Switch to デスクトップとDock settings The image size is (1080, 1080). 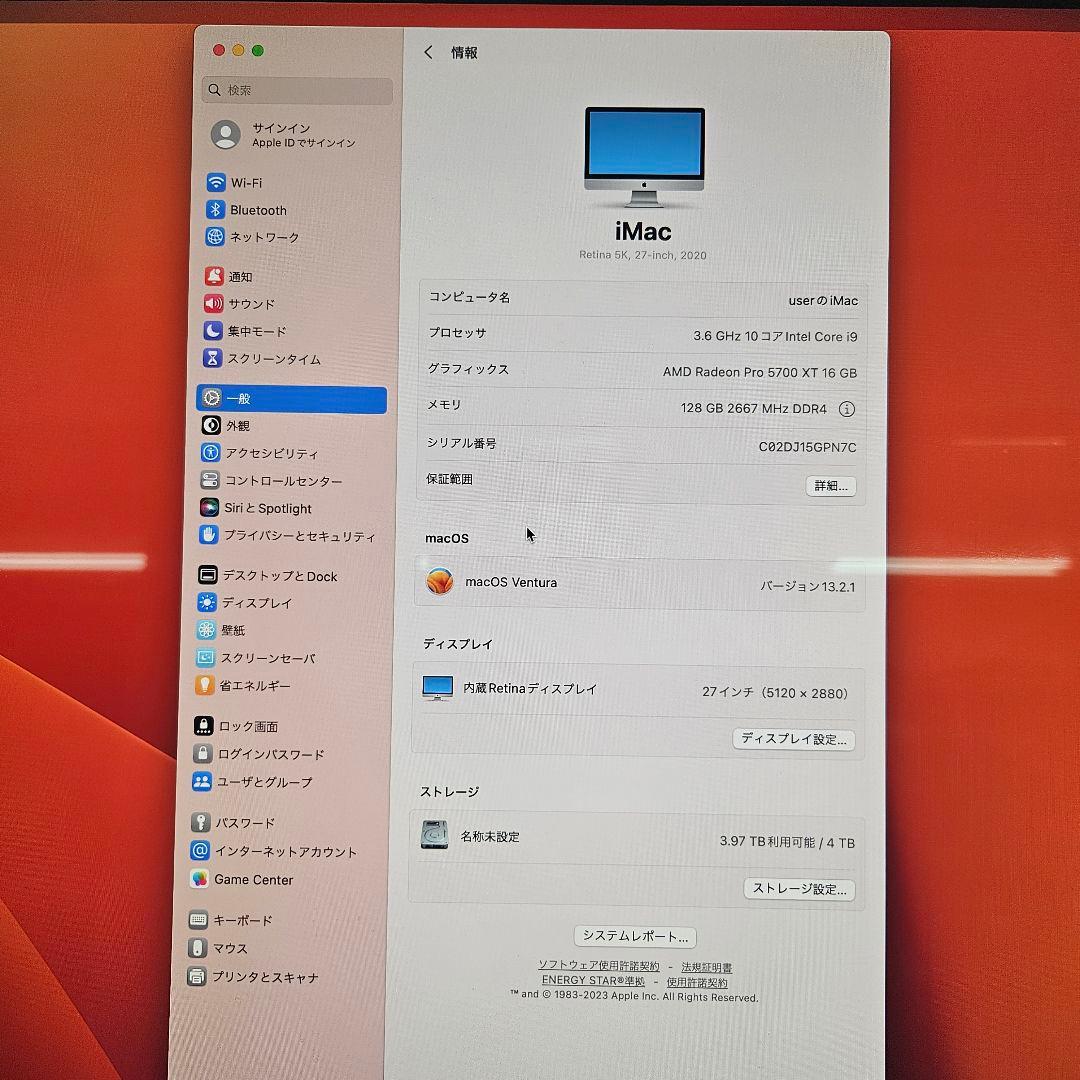(x=271, y=575)
